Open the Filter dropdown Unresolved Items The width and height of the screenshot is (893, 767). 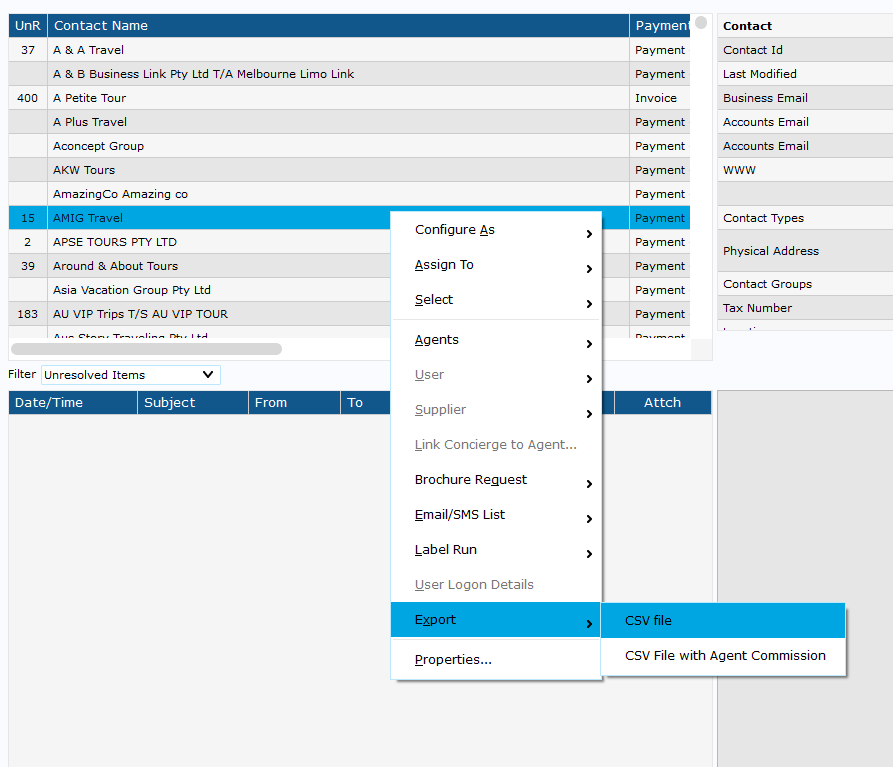pyautogui.click(x=130, y=375)
